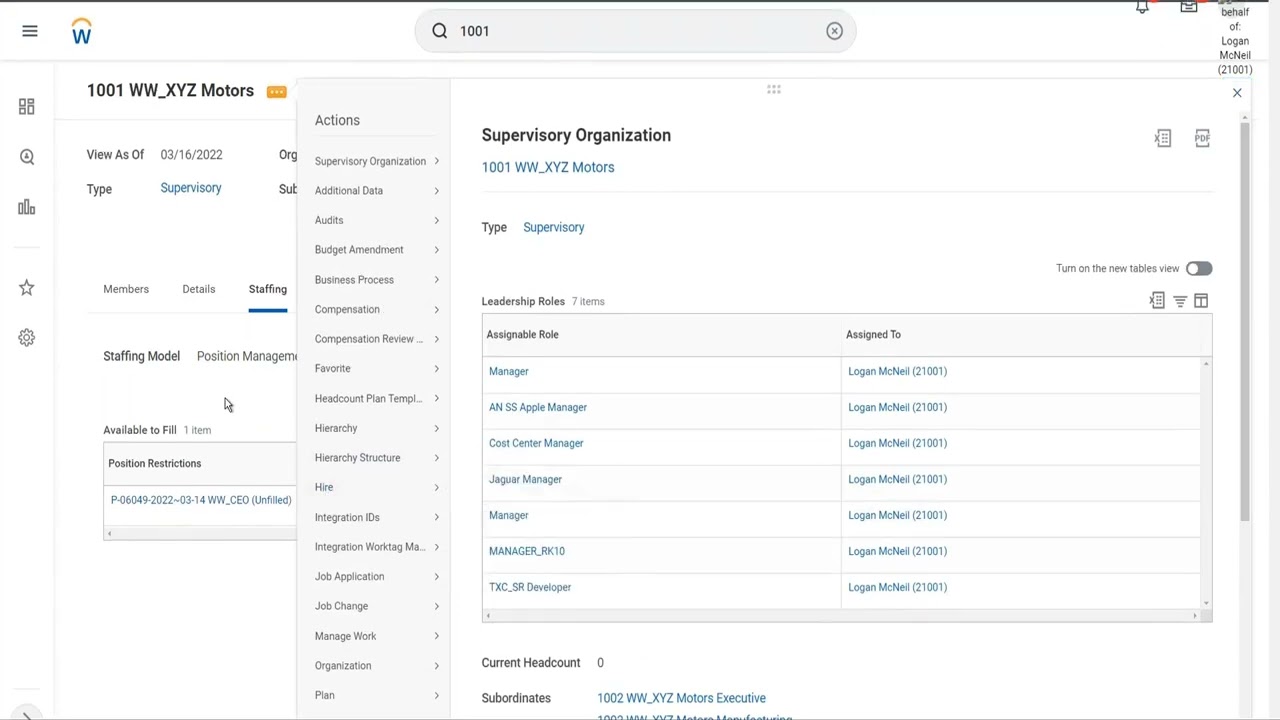Screen dimensions: 1280x720
Task: Open MANAGER_RK10 role link
Action: pyautogui.click(x=527, y=551)
